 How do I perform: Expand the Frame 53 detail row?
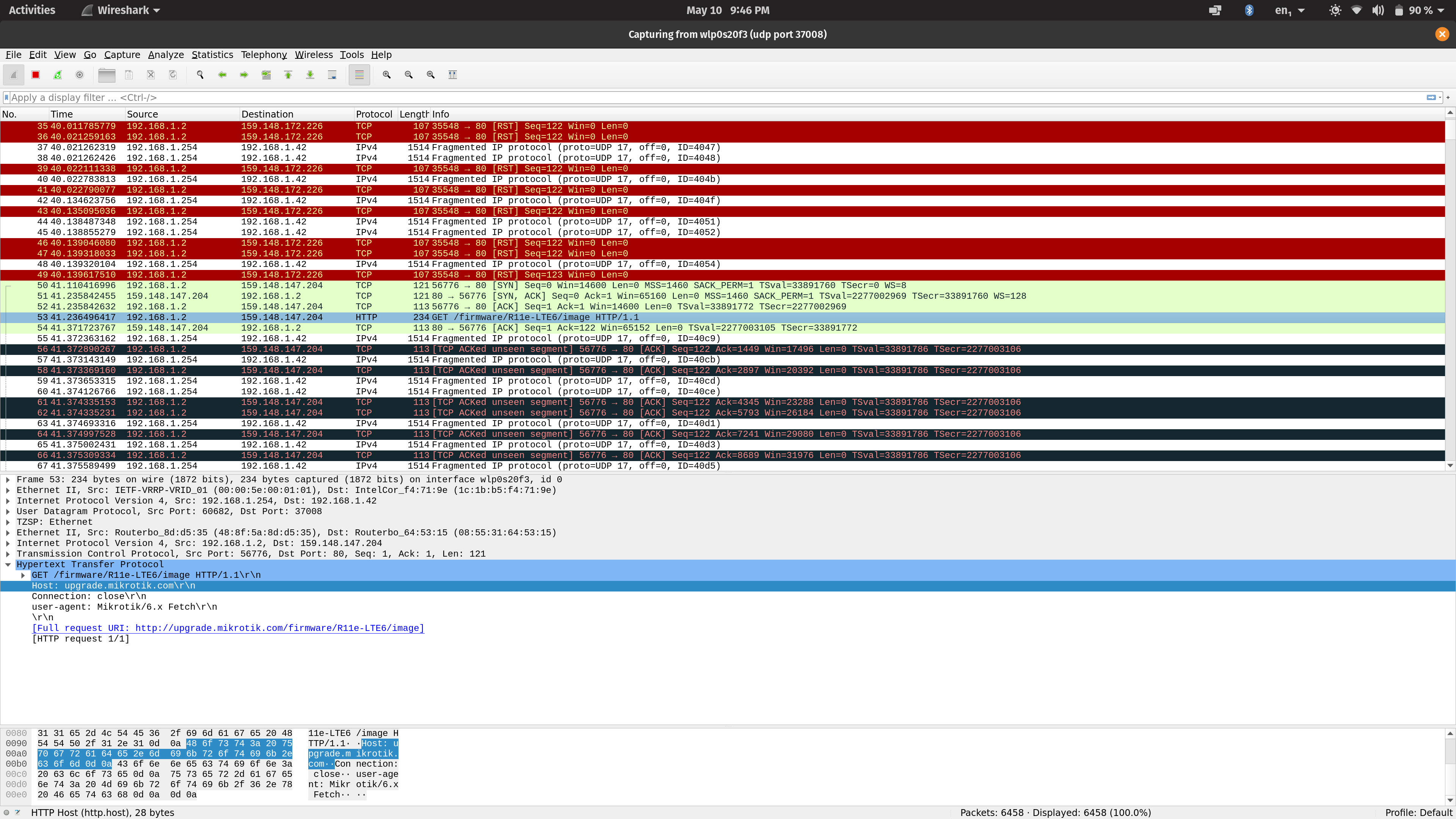click(8, 479)
